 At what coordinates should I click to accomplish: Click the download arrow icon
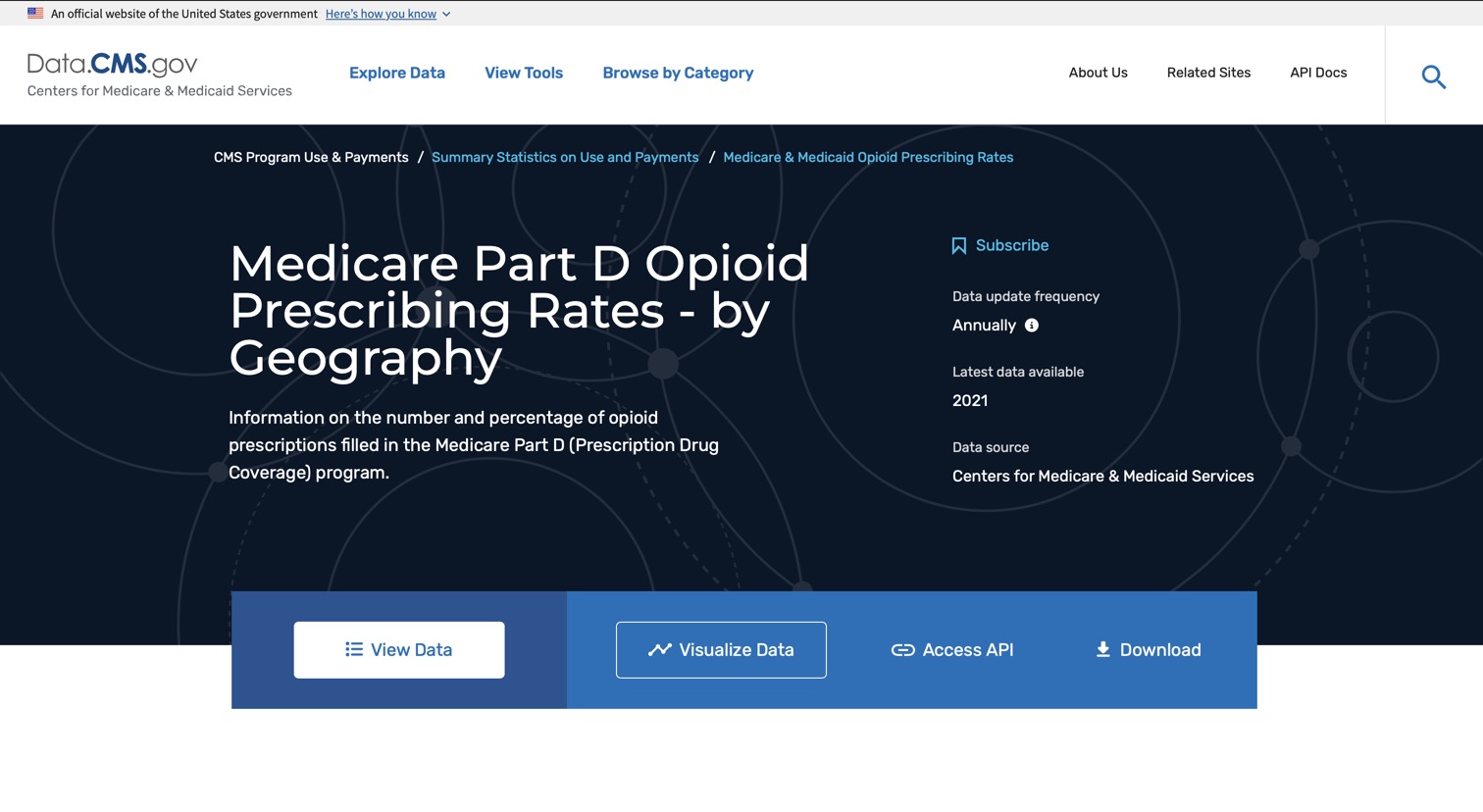click(x=1103, y=649)
